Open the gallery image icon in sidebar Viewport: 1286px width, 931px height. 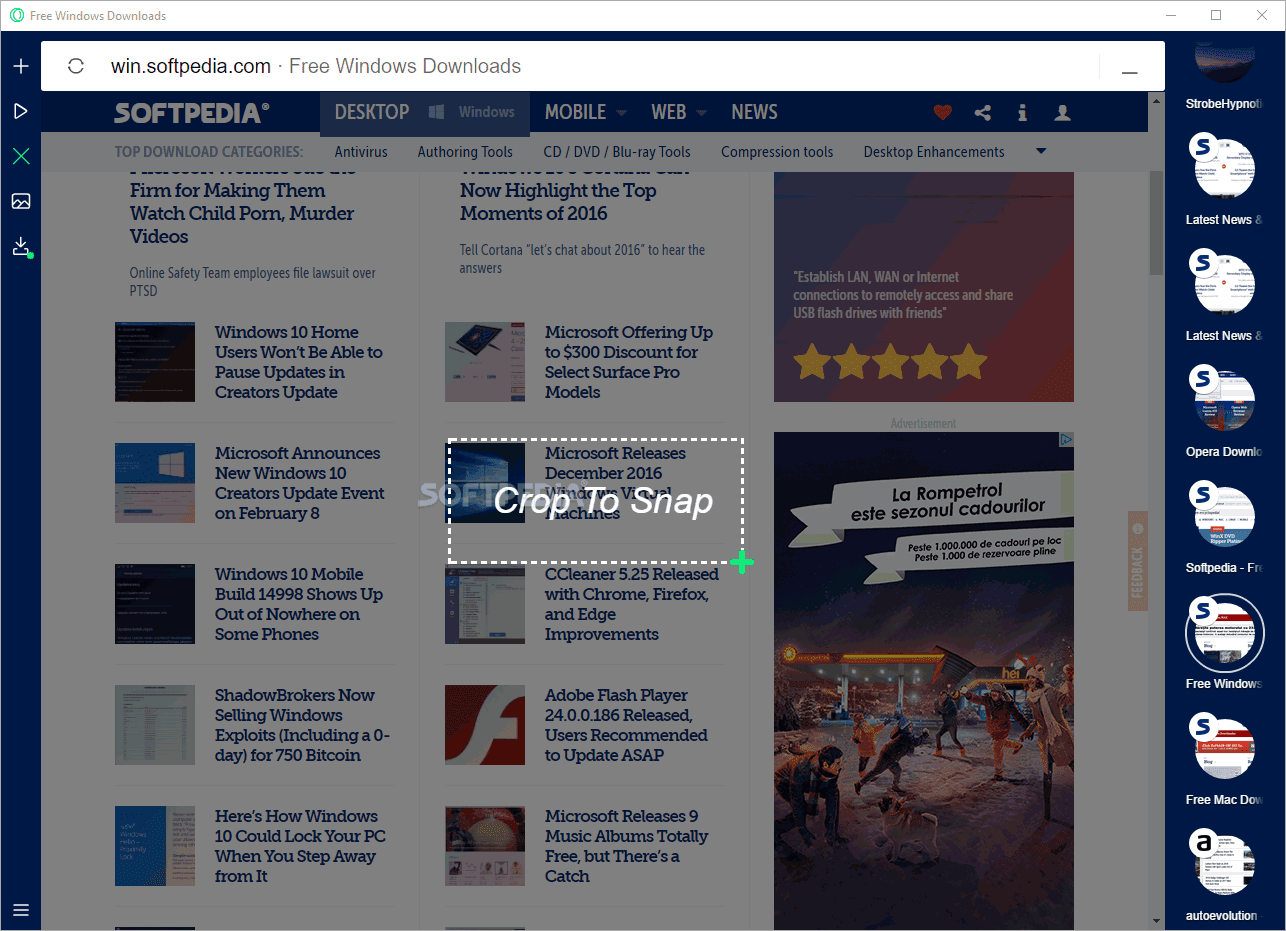(21, 201)
